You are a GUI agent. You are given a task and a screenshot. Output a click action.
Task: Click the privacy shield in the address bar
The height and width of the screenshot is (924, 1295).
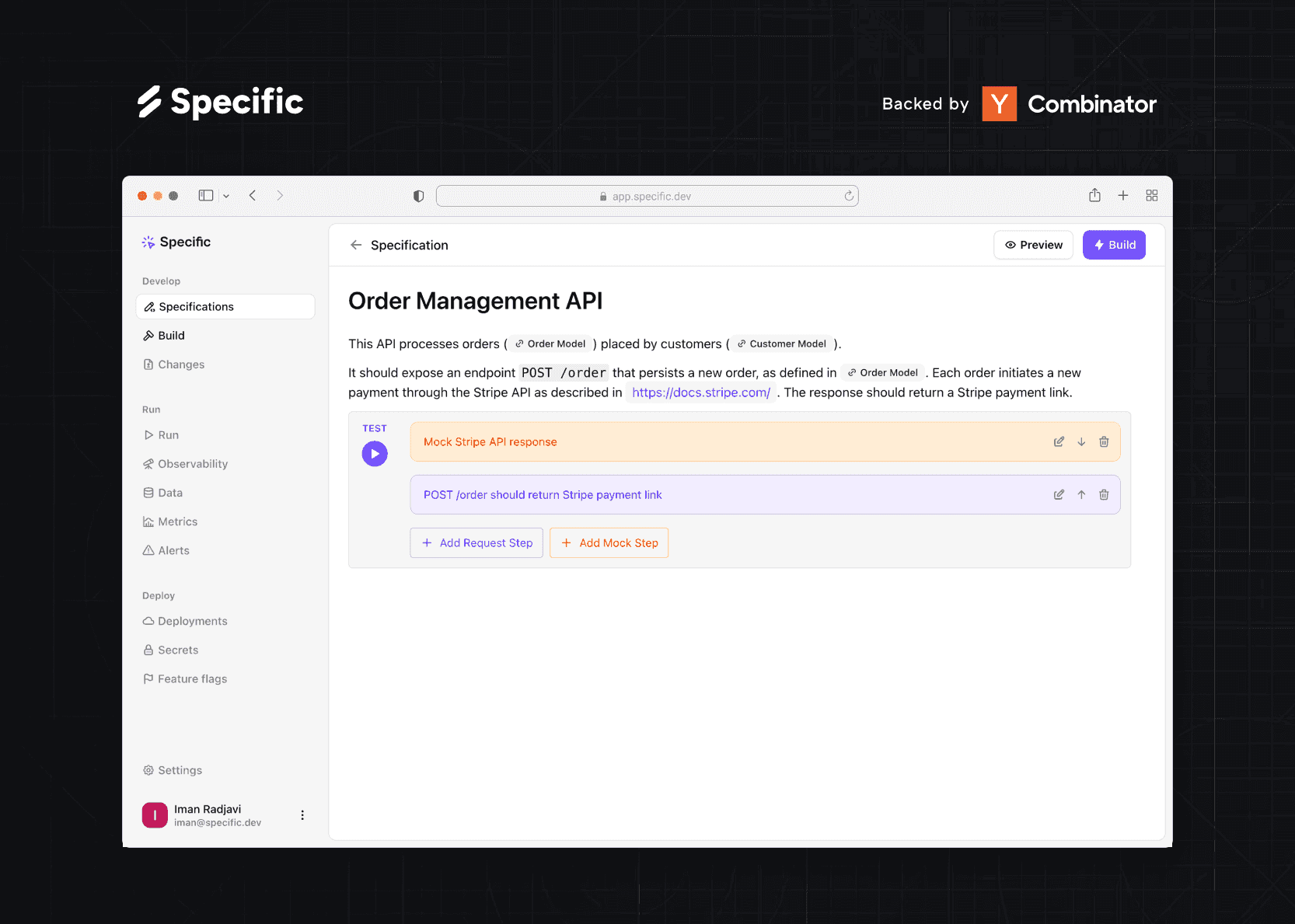click(x=418, y=195)
